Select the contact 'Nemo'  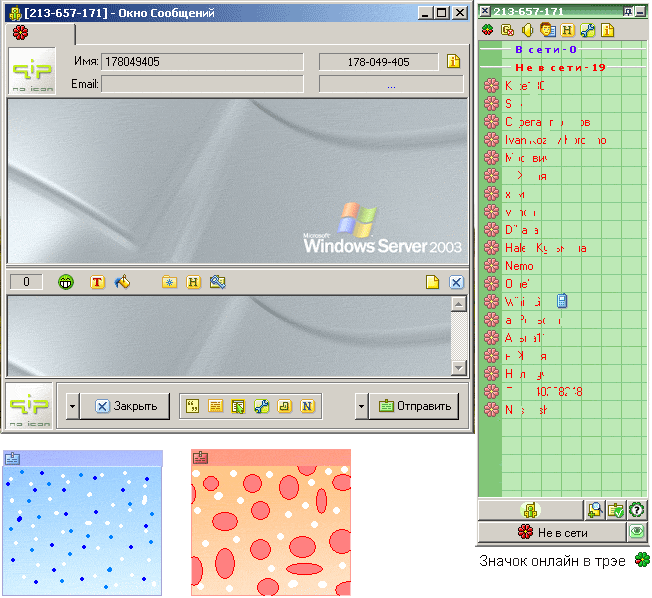click(x=519, y=266)
